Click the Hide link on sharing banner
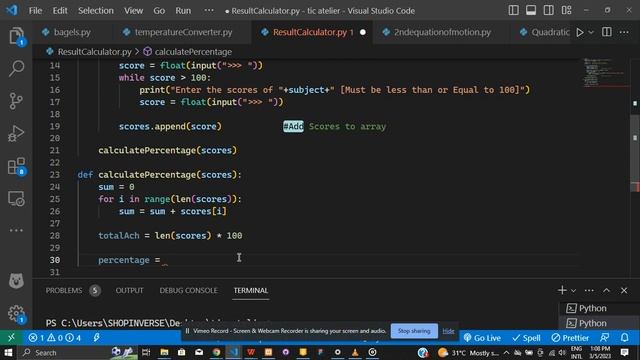 [x=448, y=331]
